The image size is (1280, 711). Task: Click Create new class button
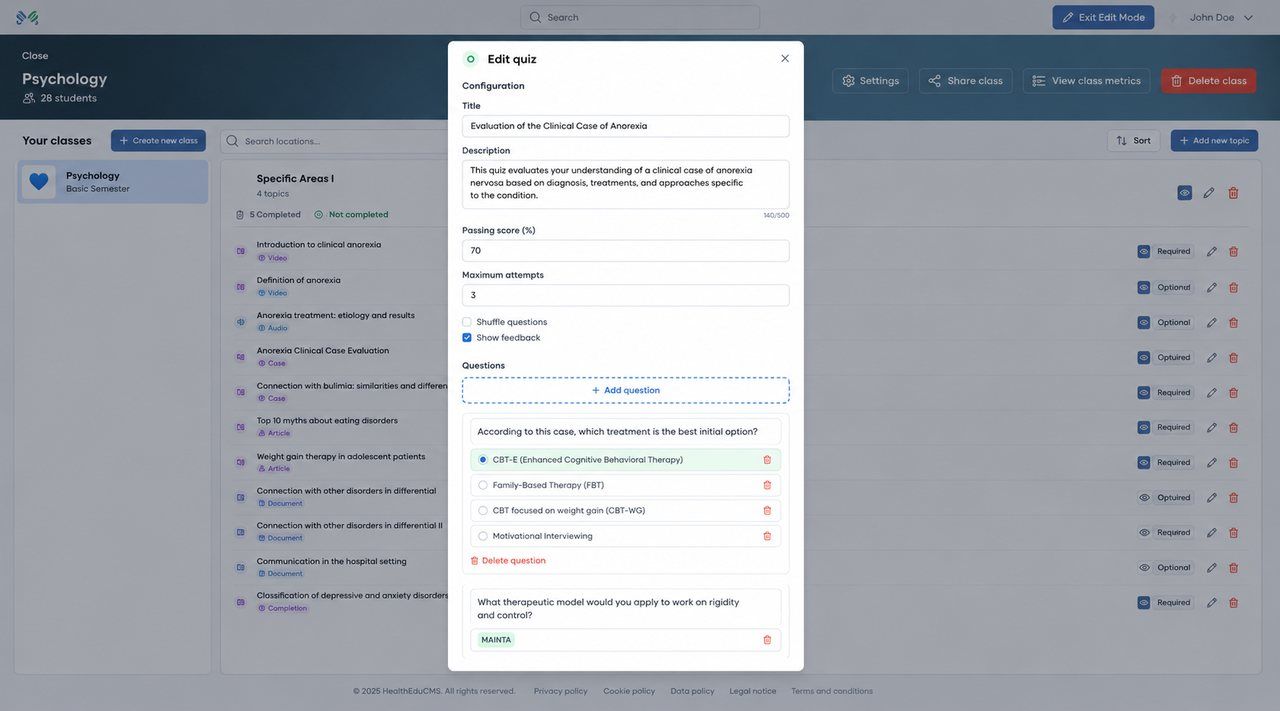(158, 141)
